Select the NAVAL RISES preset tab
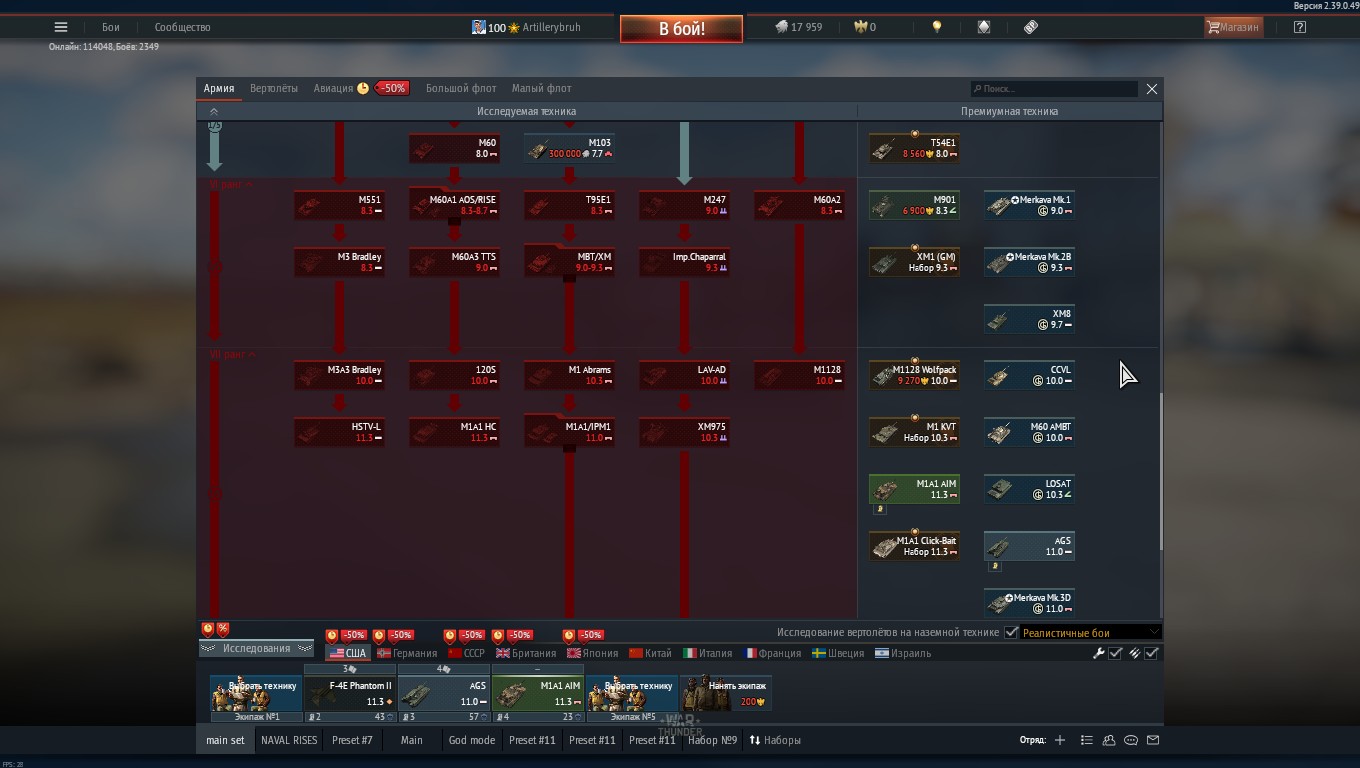 pos(289,740)
